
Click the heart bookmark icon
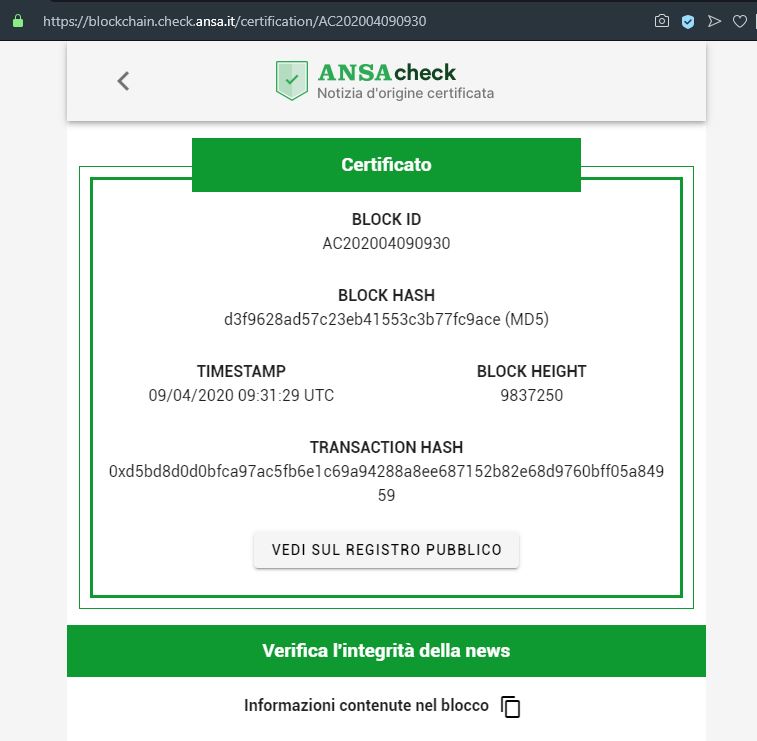click(x=740, y=21)
